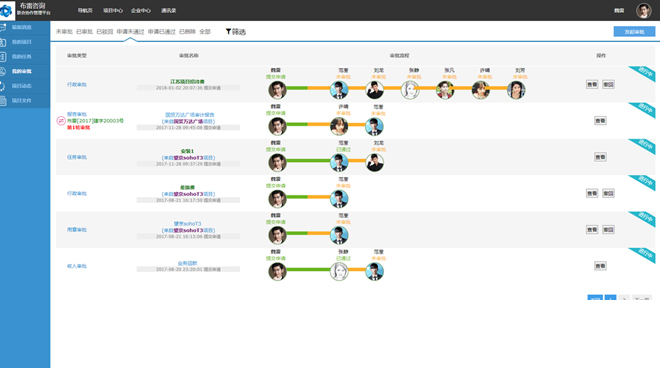Select the 全部 tab
Viewport: 660px width, 368px height.
click(205, 32)
